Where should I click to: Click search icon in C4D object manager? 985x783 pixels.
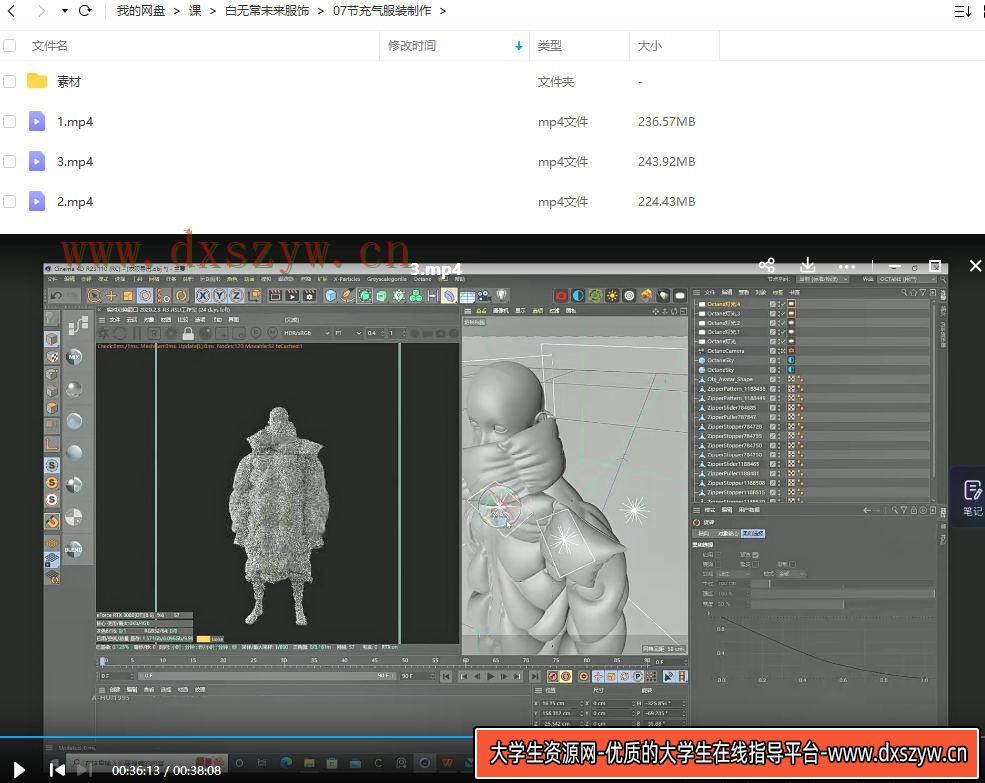(x=905, y=292)
